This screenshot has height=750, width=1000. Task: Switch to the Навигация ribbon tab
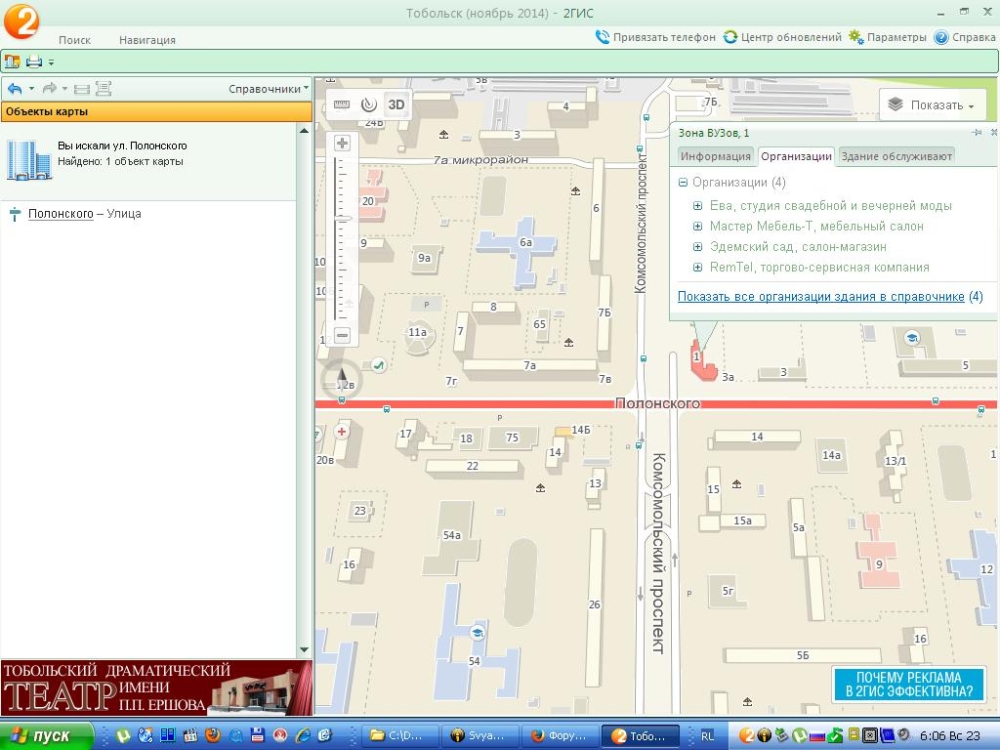click(147, 40)
